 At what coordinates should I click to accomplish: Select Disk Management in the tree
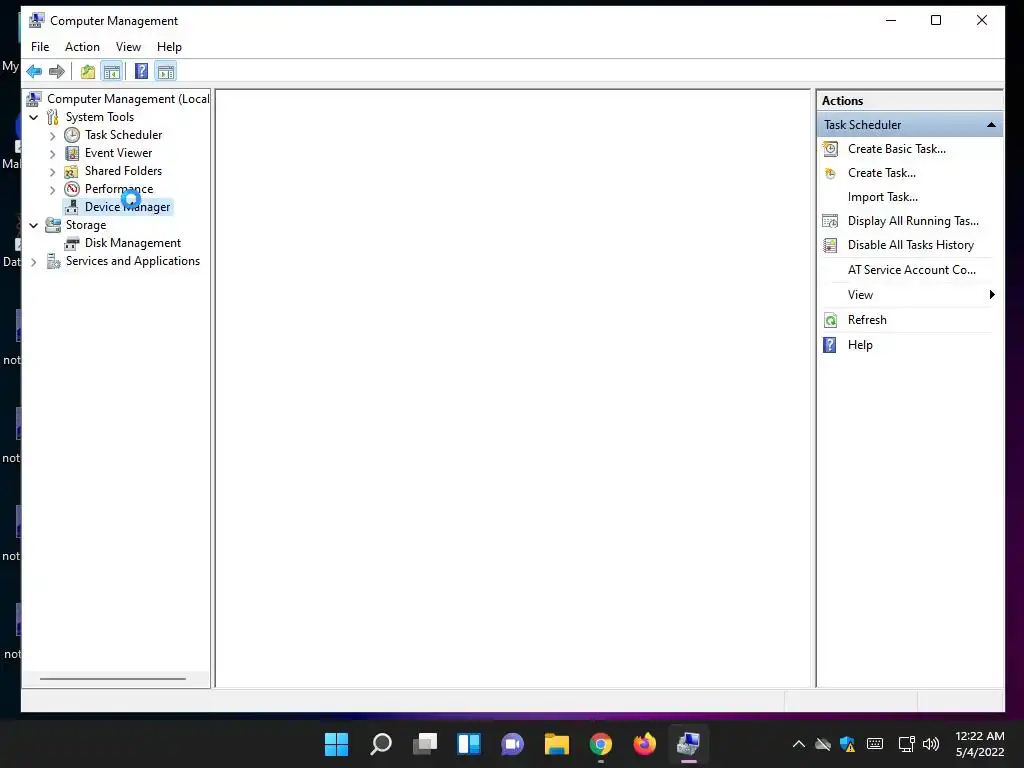tap(133, 243)
